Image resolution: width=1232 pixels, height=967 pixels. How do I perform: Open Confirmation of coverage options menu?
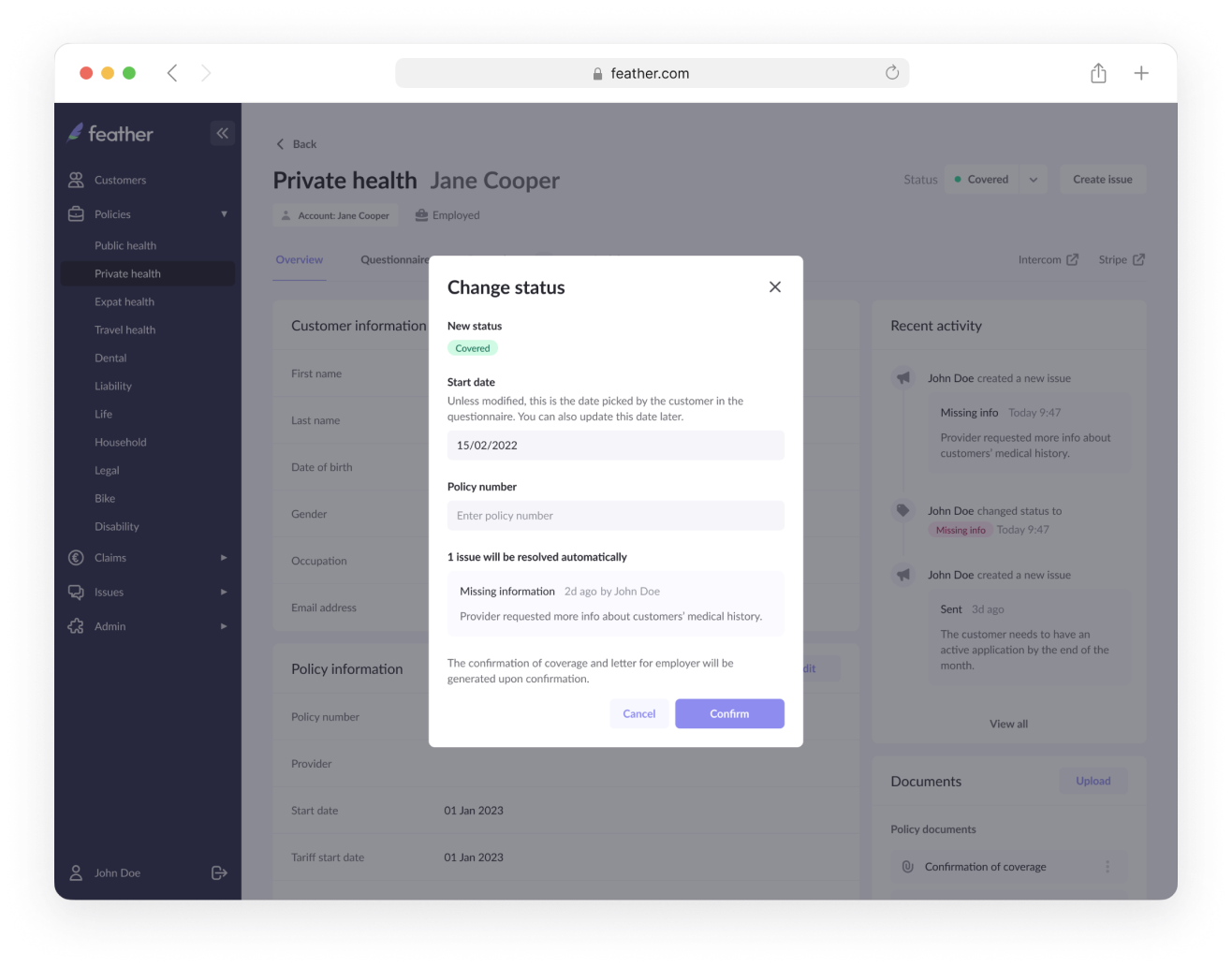pos(1107,867)
